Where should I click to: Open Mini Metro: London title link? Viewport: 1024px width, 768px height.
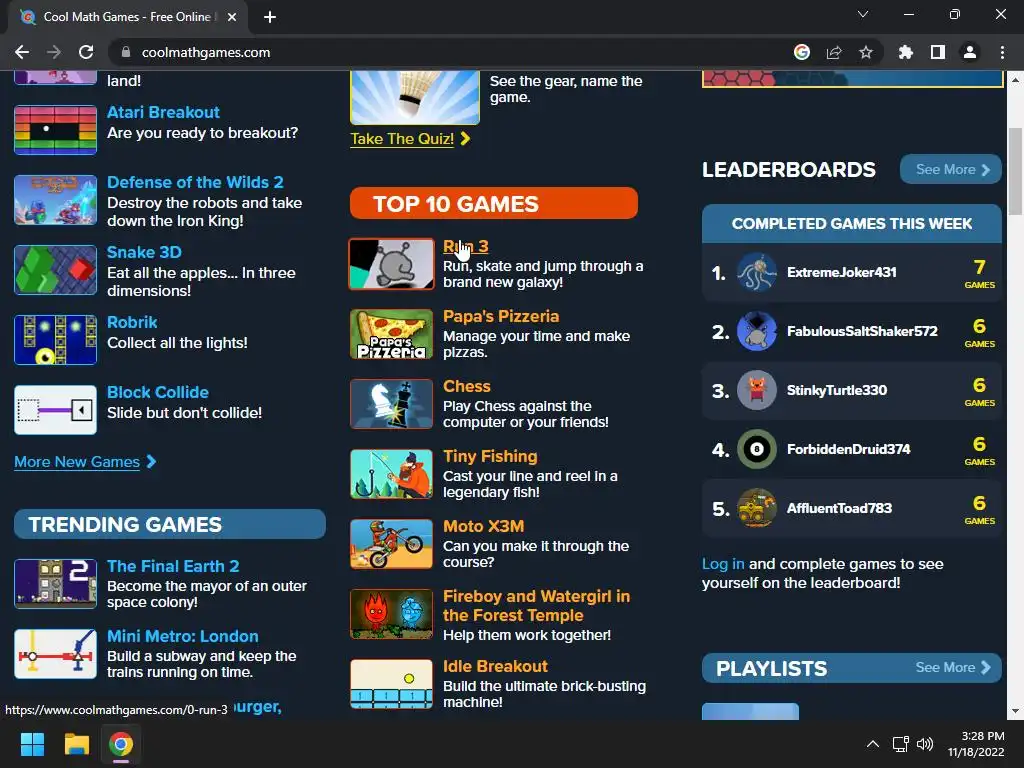pos(183,636)
